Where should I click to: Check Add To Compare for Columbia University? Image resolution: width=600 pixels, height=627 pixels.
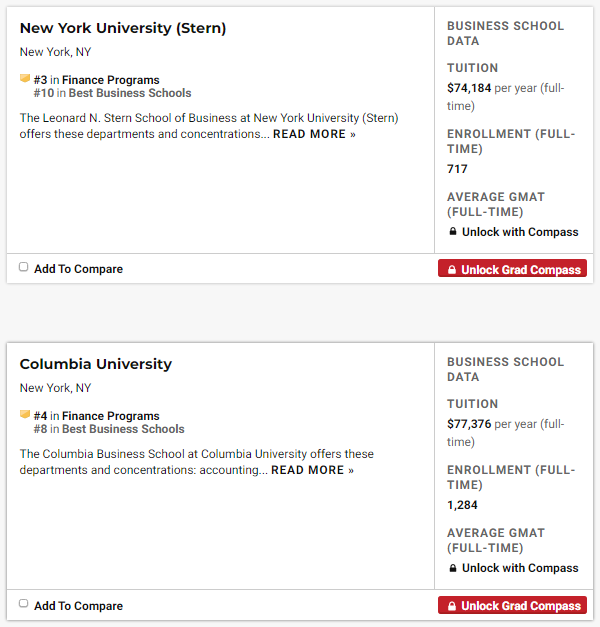point(24,603)
